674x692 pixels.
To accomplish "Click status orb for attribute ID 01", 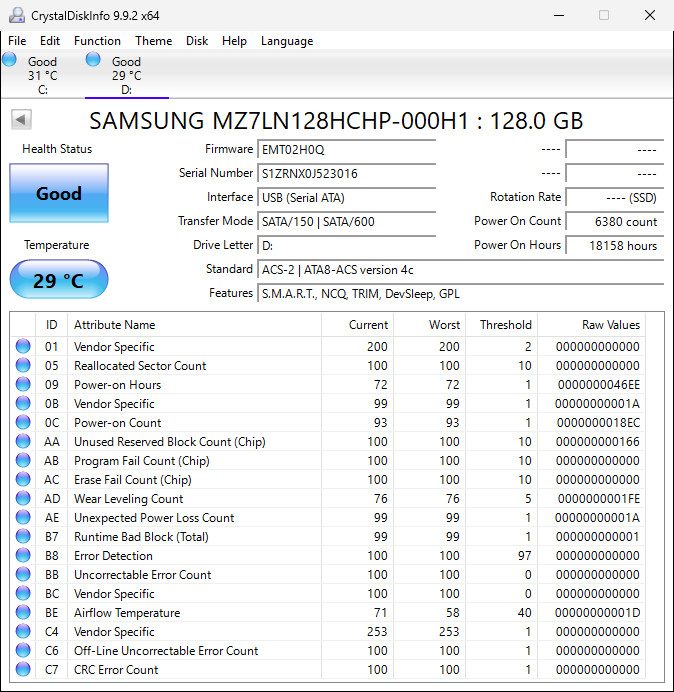I will 23,346.
